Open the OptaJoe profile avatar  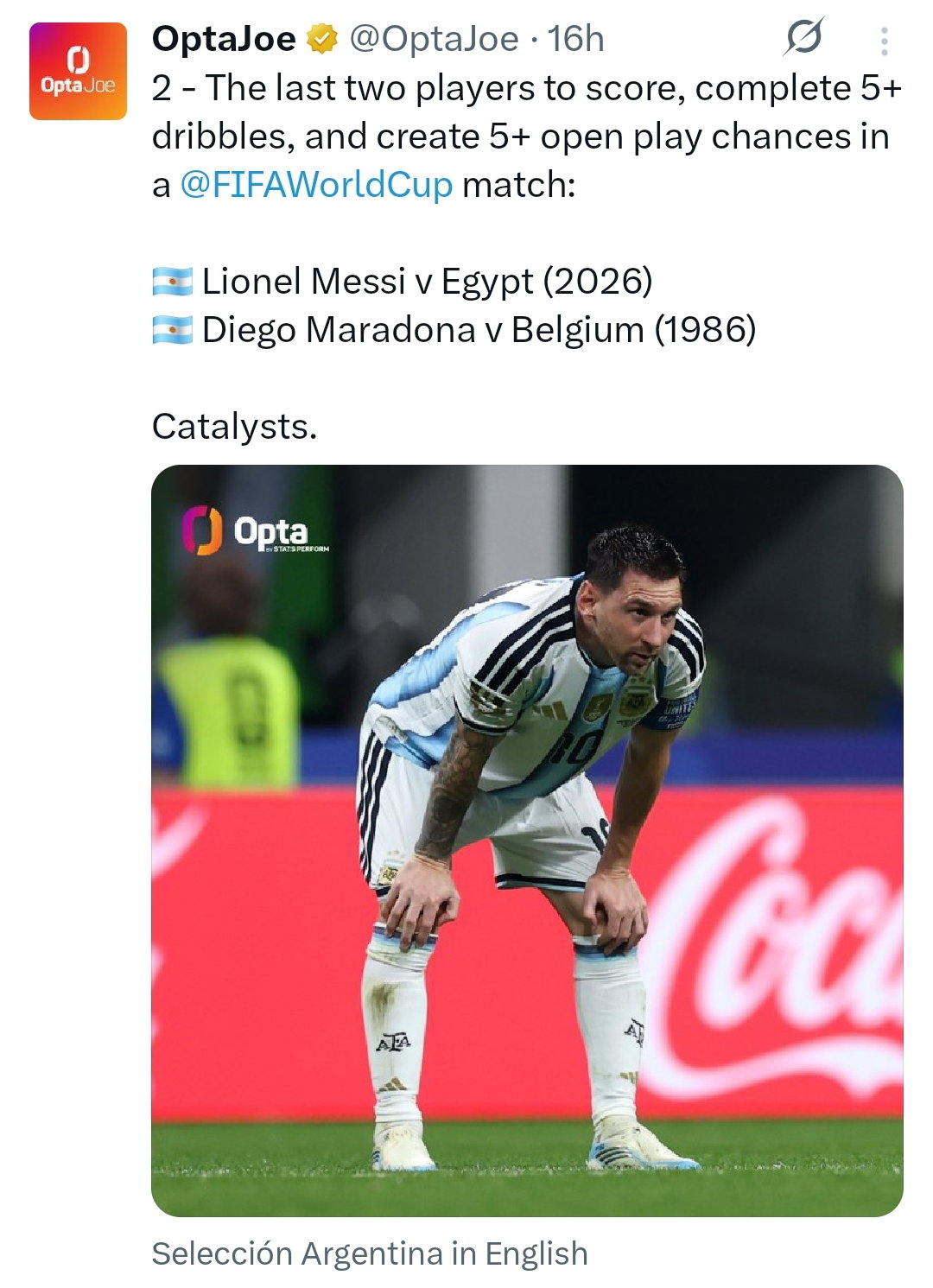(78, 71)
